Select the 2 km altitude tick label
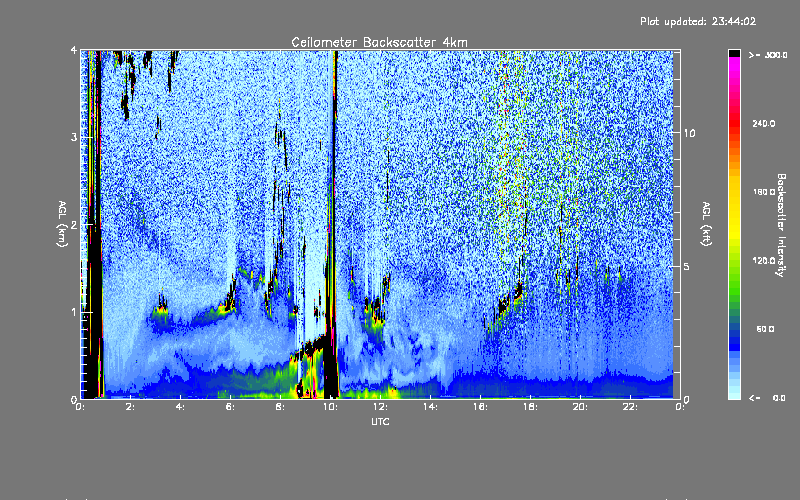This screenshot has width=800, height=500. tap(74, 225)
